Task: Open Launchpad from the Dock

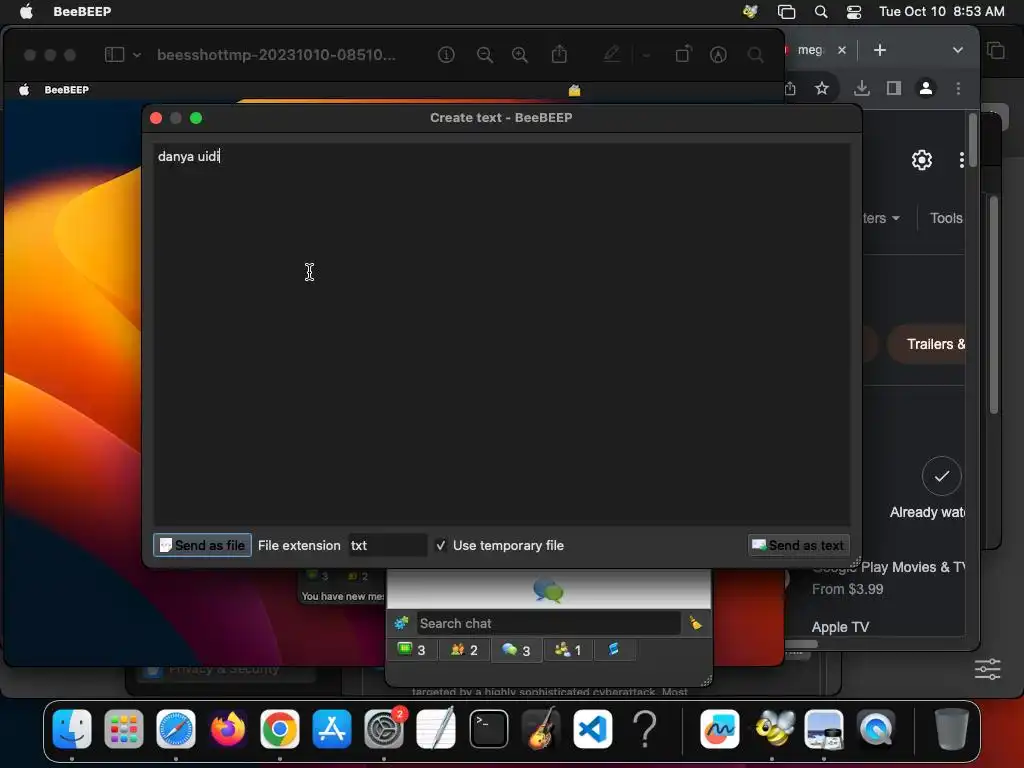Action: 123,729
